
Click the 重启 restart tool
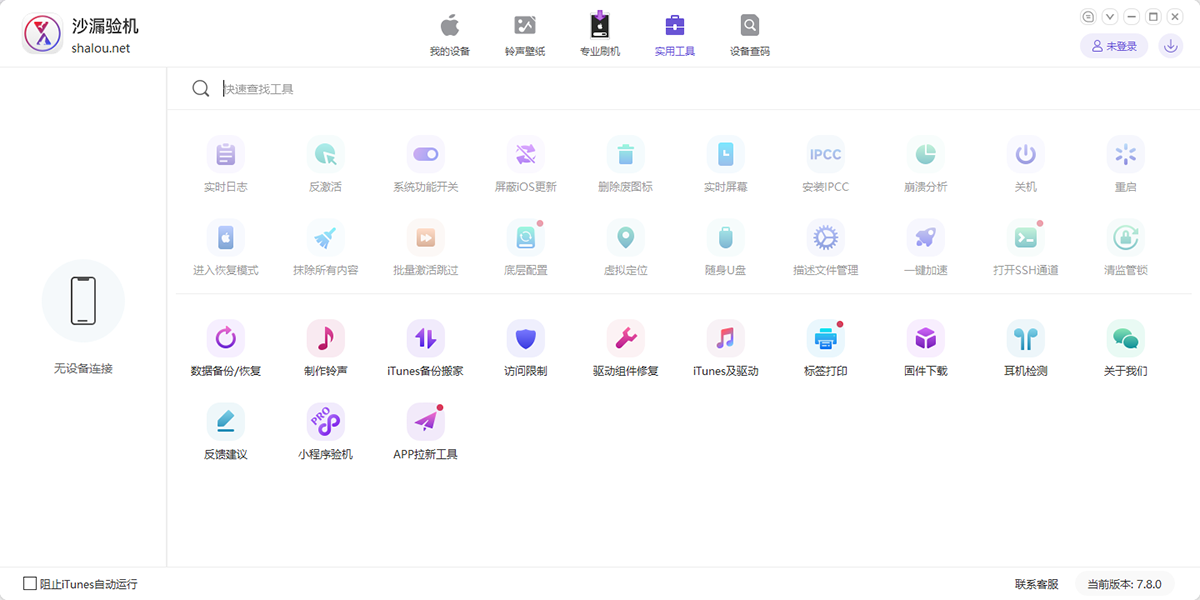point(1126,165)
